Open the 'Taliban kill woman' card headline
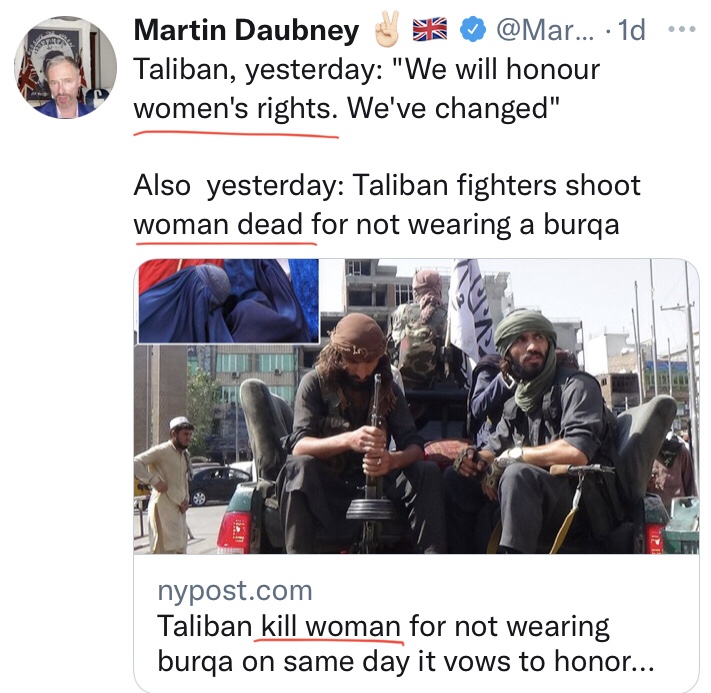The height and width of the screenshot is (693, 711). 405,644
